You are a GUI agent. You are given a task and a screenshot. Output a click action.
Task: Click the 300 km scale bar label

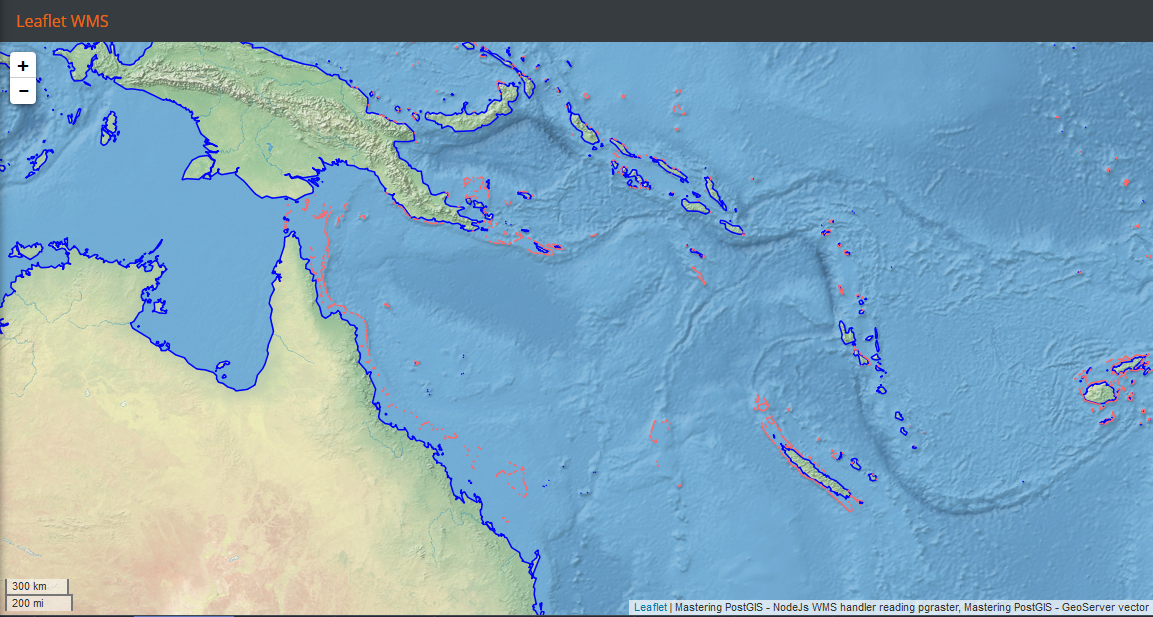point(37,586)
